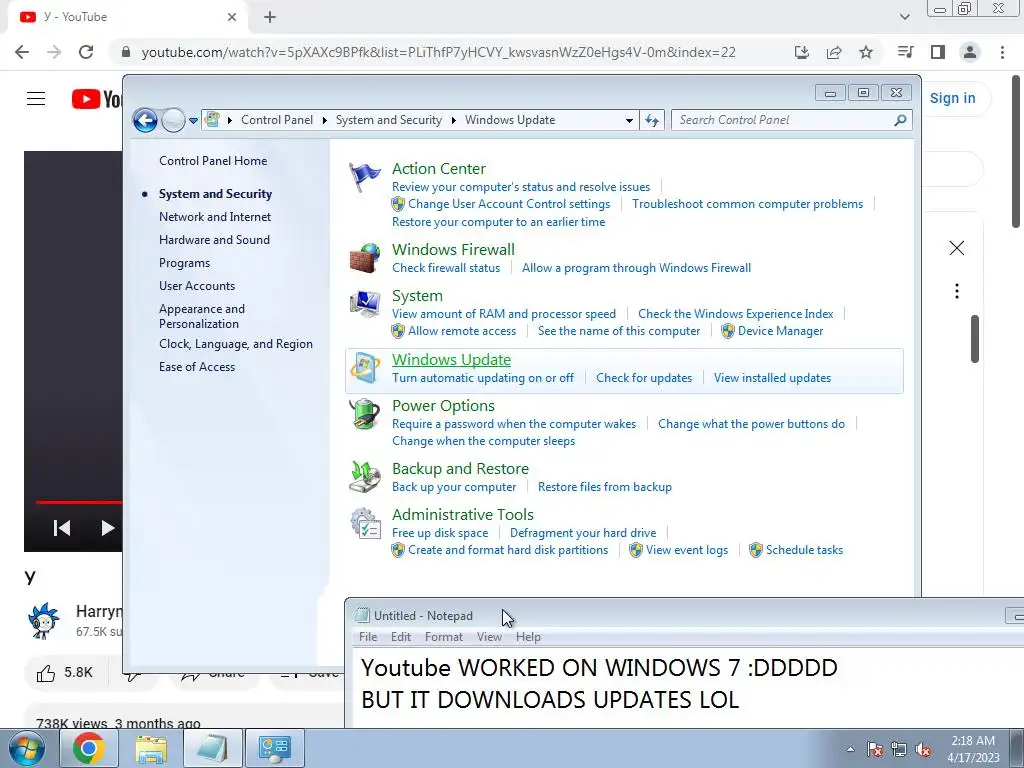Screen dimensions: 1024x768
Task: Open Chrome tab search dropdown
Action: (x=904, y=17)
